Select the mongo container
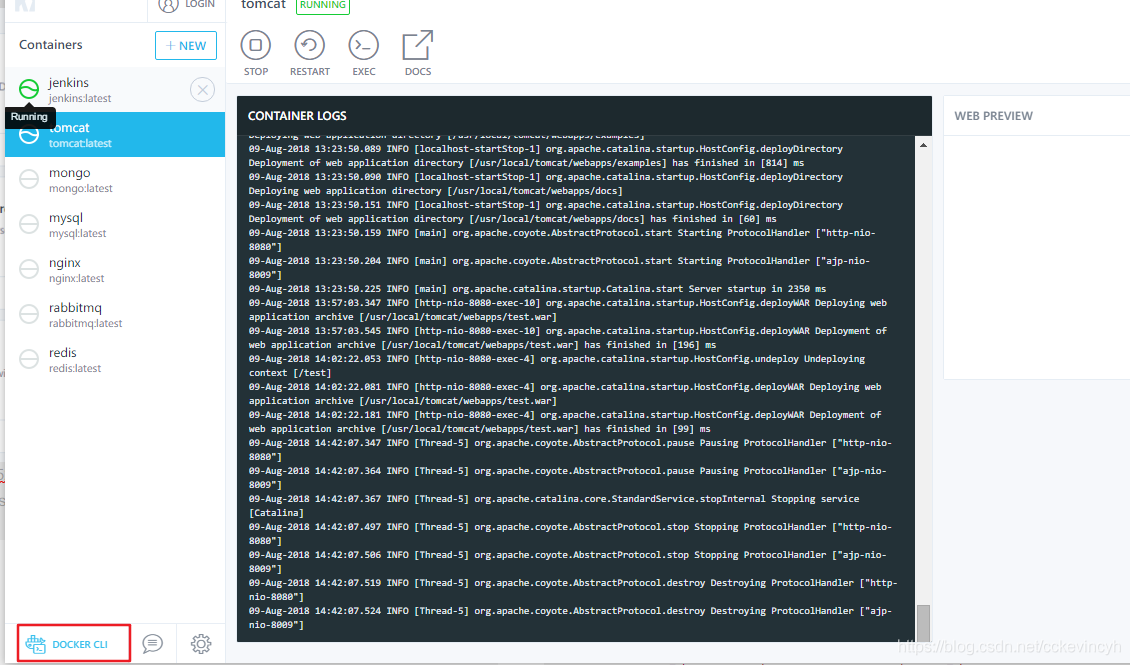This screenshot has height=665, width=1130. tap(115, 179)
